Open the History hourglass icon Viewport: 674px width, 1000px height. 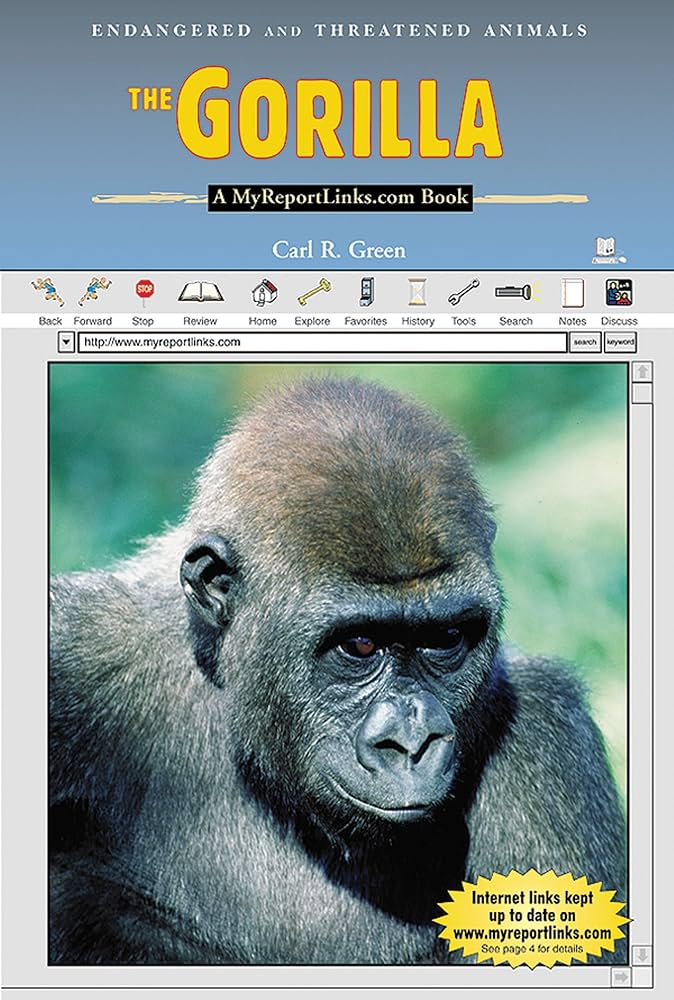click(417, 292)
